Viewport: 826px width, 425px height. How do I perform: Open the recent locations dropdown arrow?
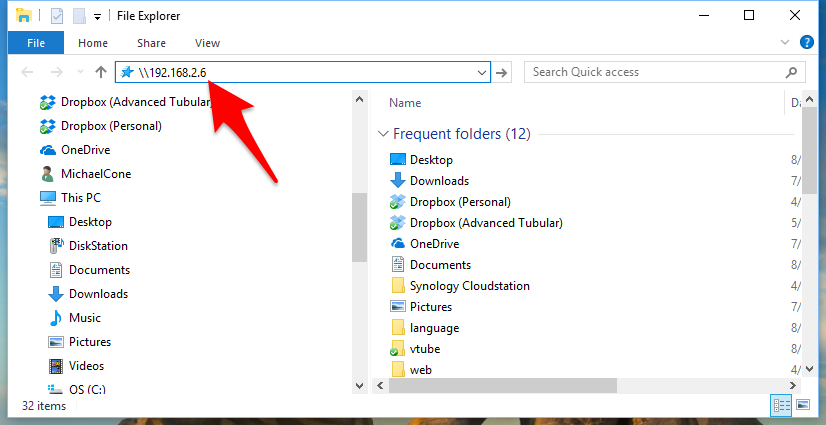click(79, 72)
